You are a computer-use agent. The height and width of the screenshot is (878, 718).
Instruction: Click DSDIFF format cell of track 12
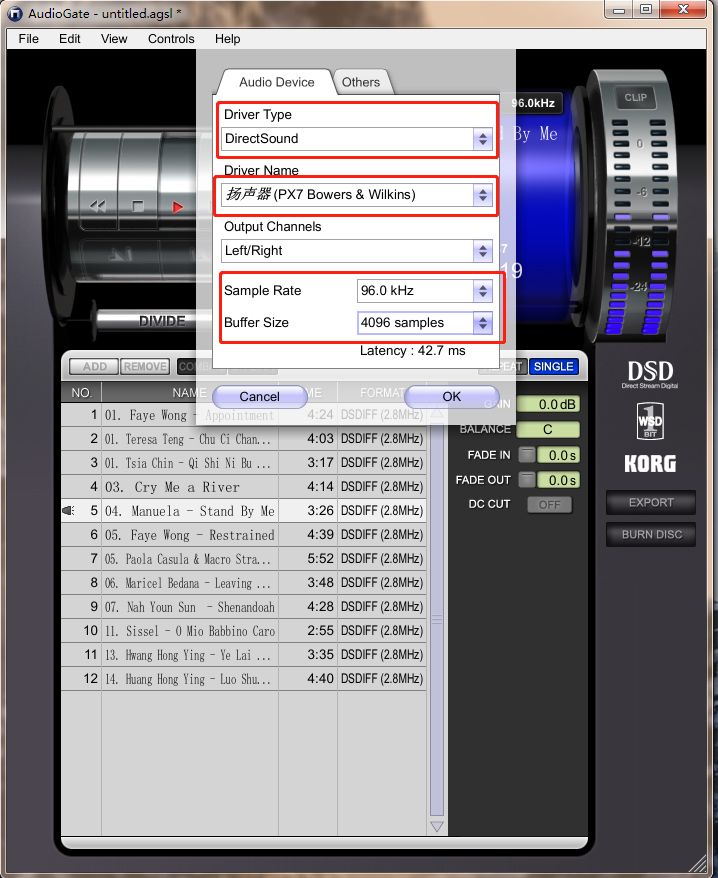click(x=382, y=679)
